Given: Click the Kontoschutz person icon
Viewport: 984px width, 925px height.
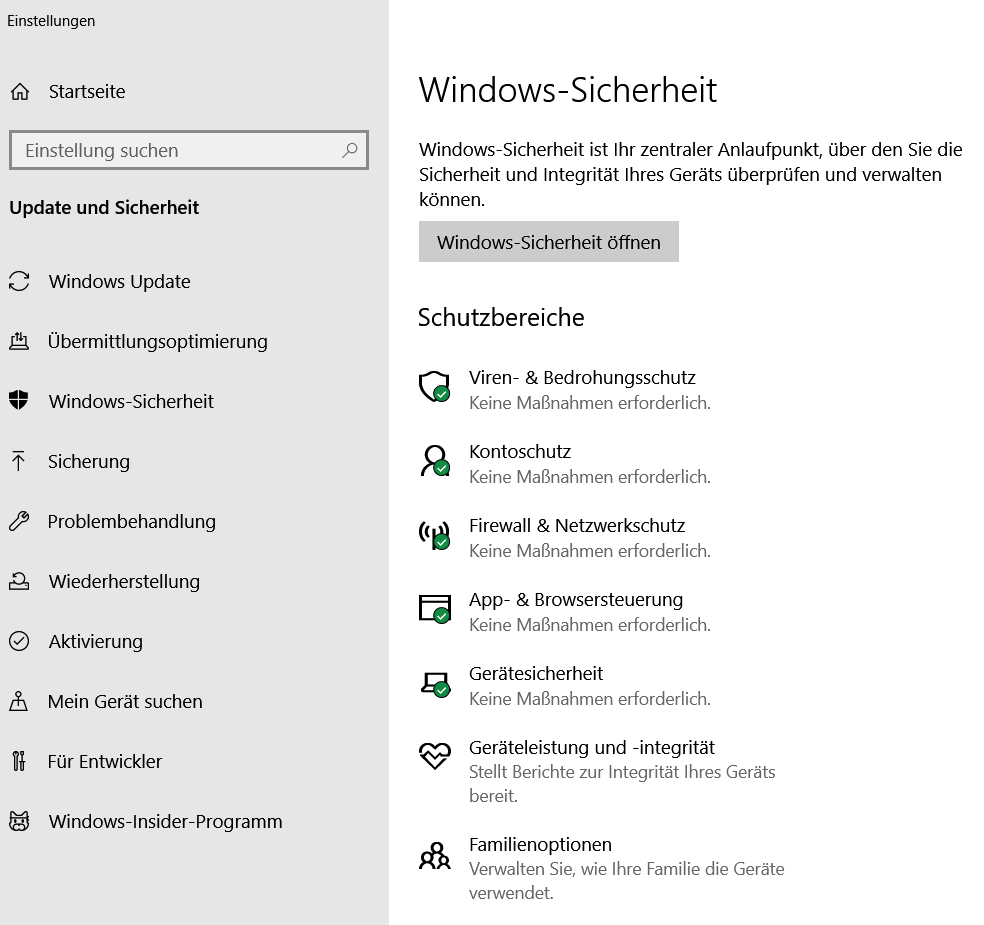Looking at the screenshot, I should click(434, 461).
